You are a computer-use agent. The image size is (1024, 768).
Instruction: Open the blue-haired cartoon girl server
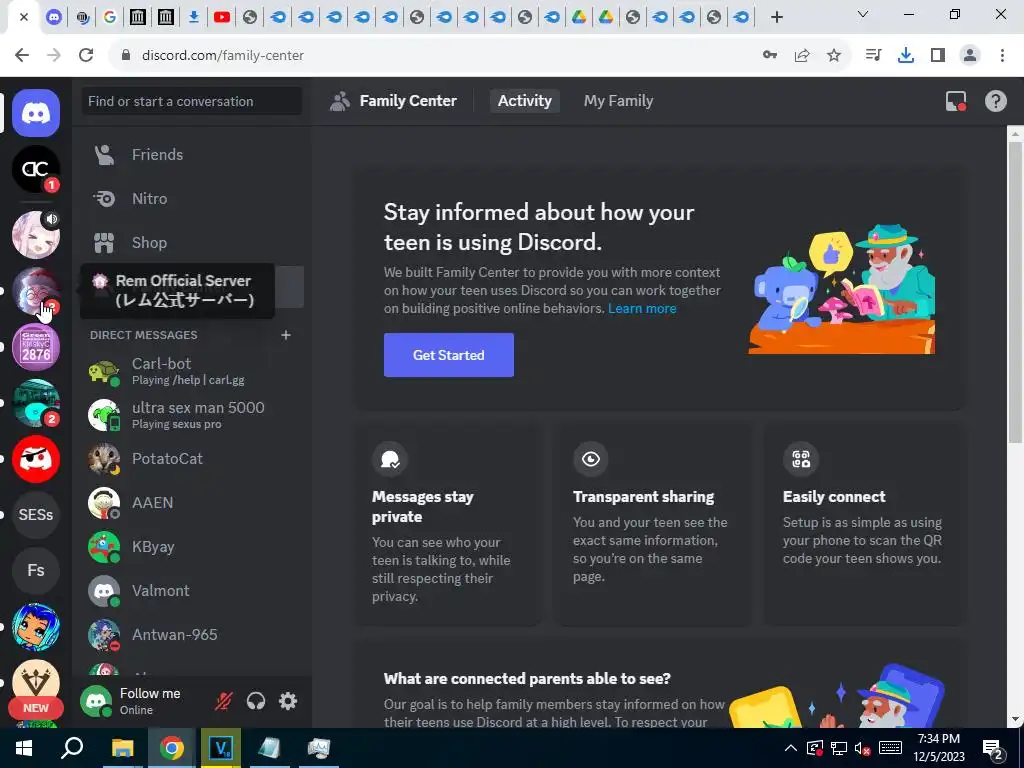click(x=36, y=627)
